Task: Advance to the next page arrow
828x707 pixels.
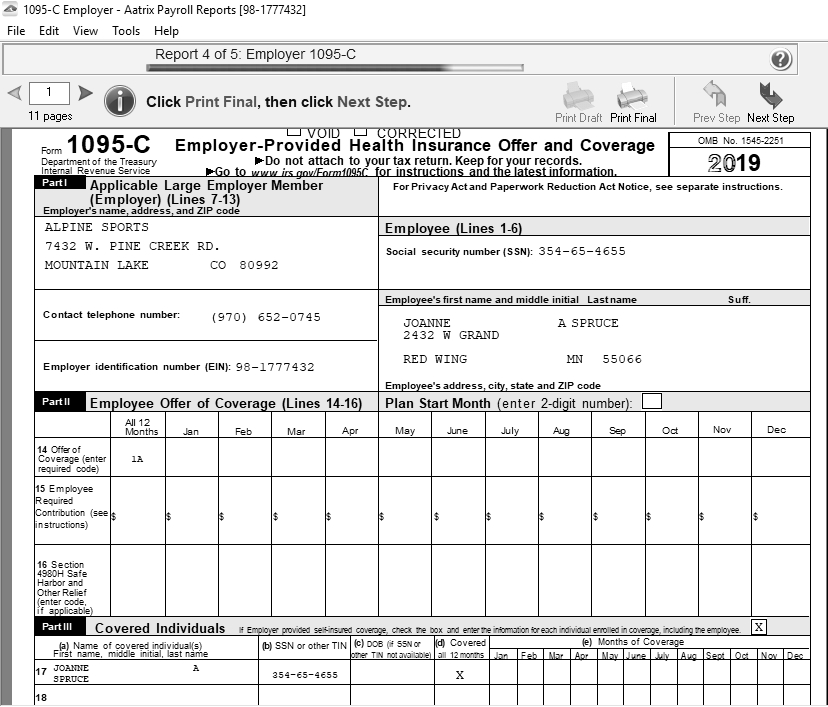Action: point(86,94)
